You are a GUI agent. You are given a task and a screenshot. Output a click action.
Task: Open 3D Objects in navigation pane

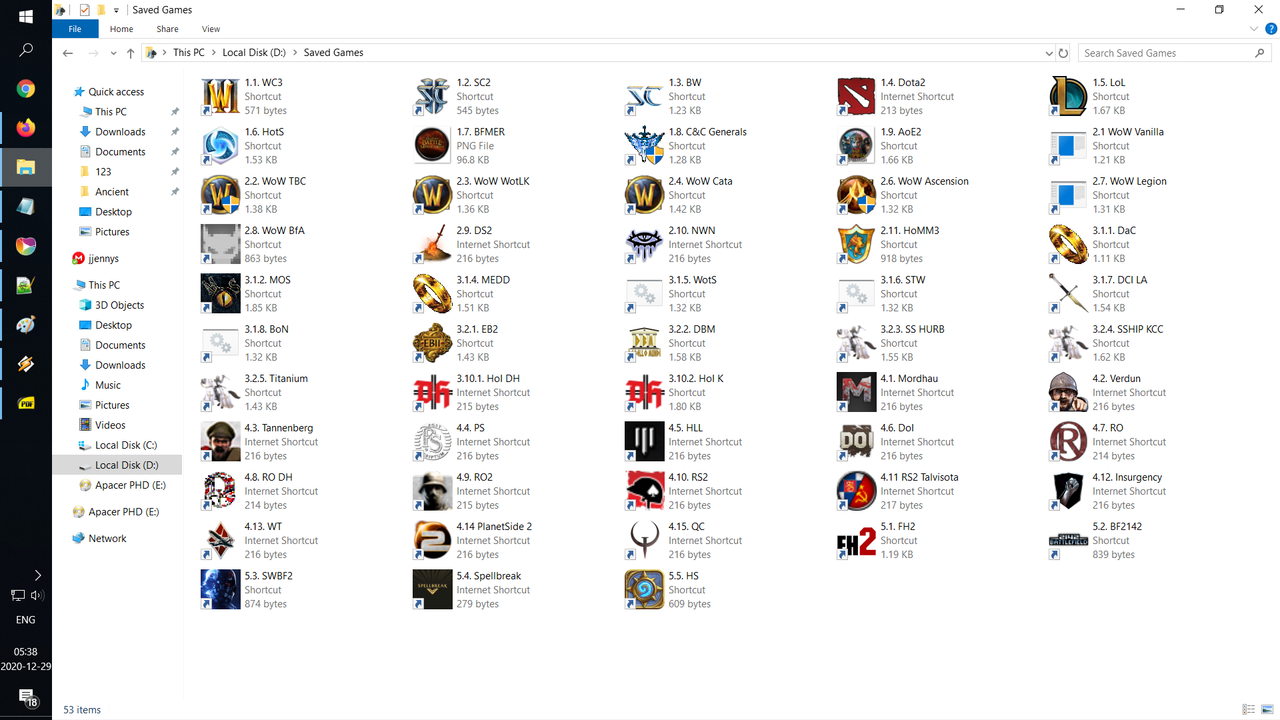point(120,305)
